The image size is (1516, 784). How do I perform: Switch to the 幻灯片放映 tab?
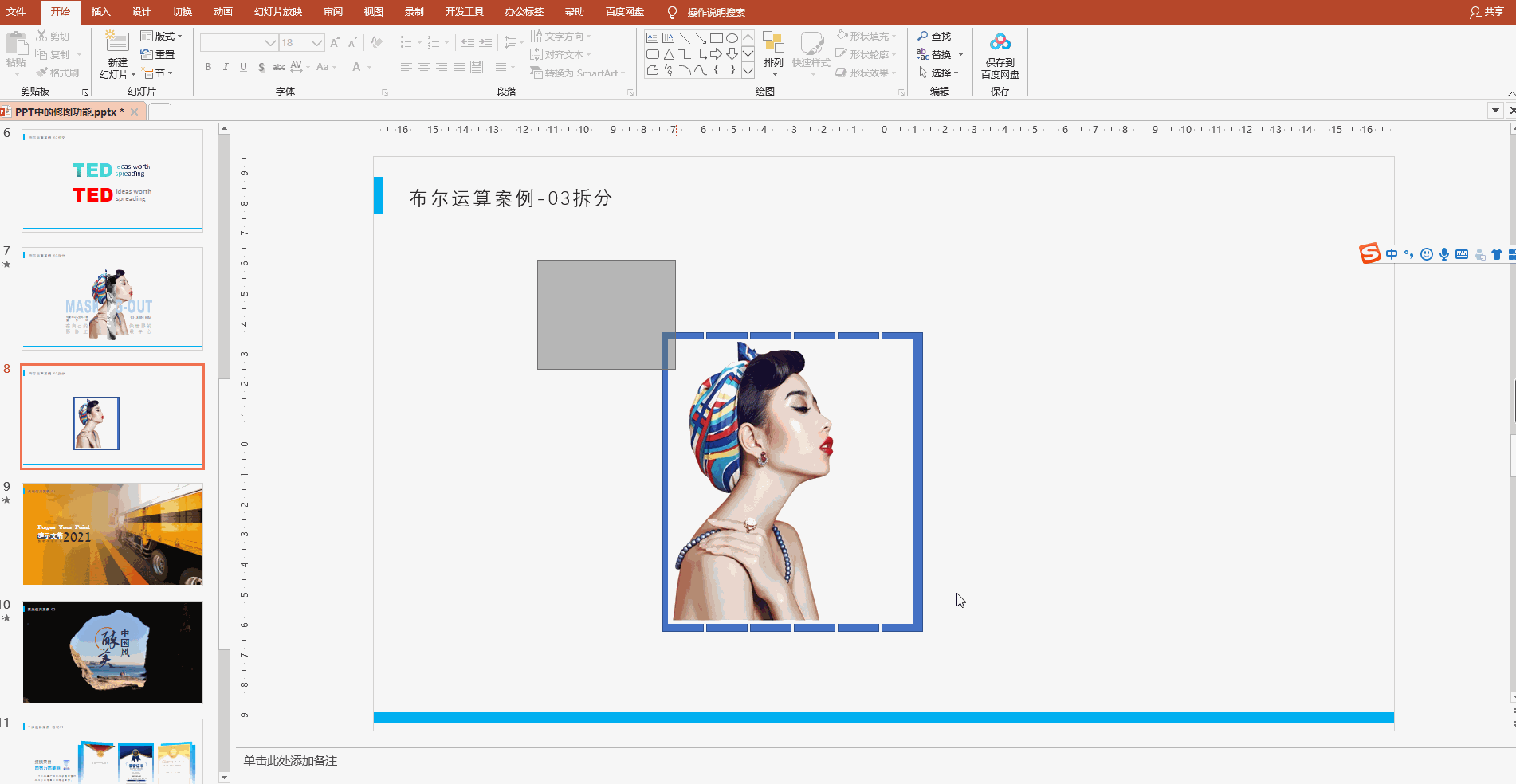(278, 12)
